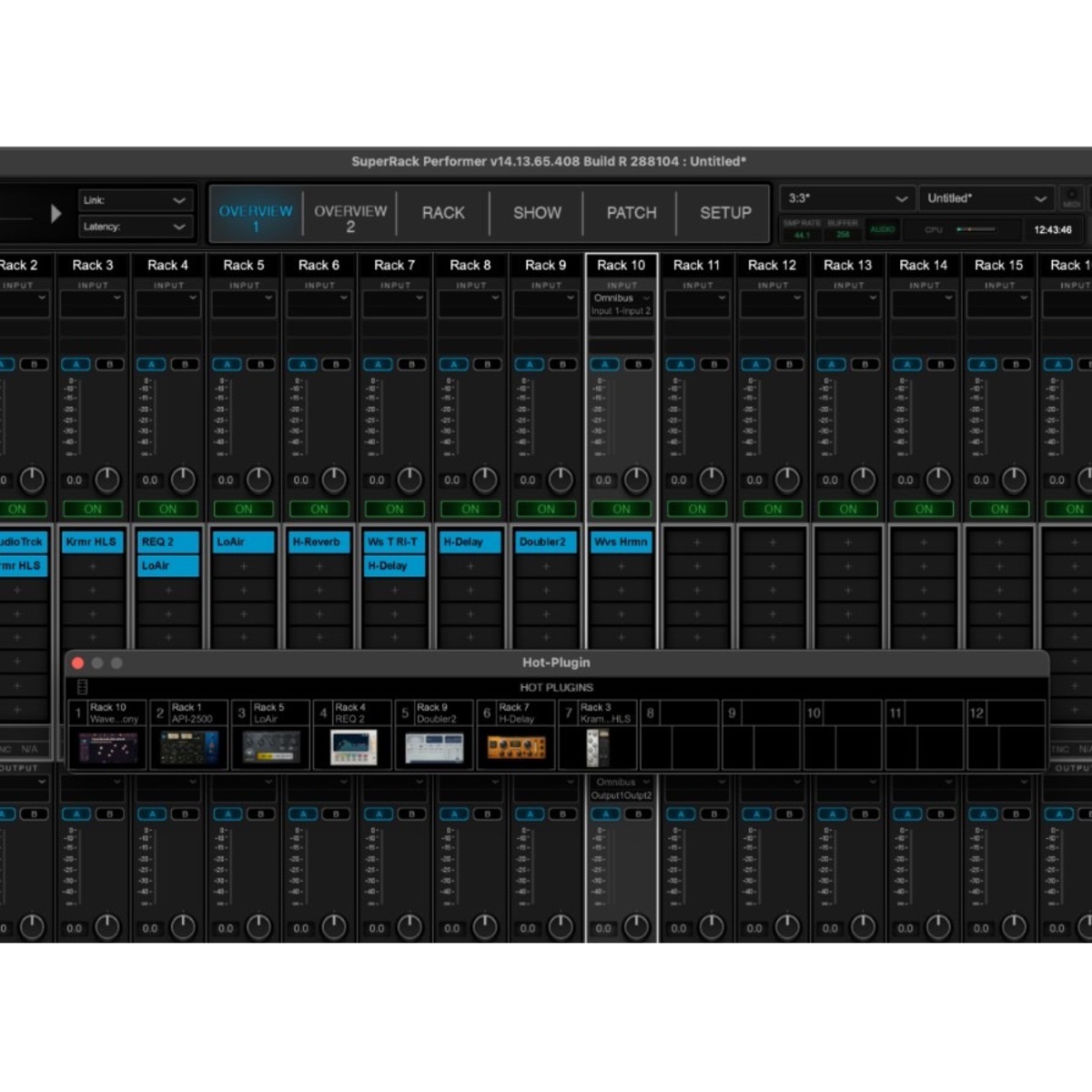Select empty hot plugin slot 12
Viewport: 1092px width, 1092px height.
(x=1006, y=734)
